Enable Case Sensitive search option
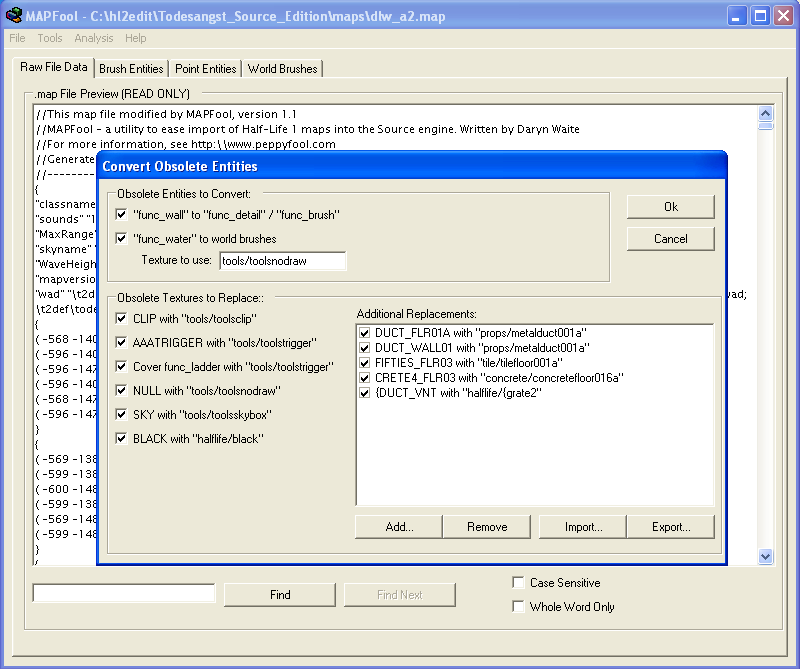The height and width of the screenshot is (669, 800). [x=518, y=582]
